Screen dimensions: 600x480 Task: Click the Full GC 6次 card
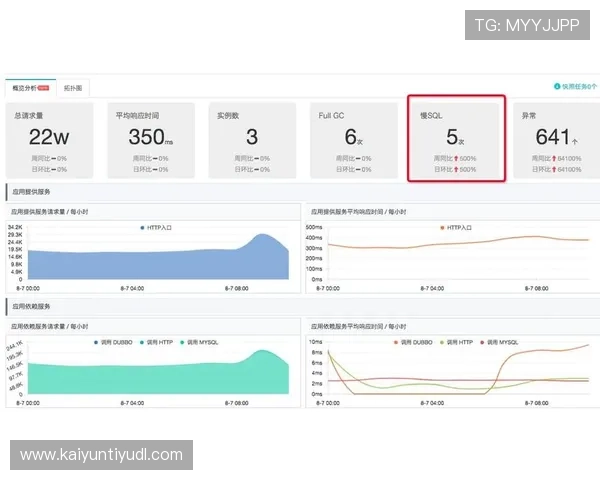[354, 140]
